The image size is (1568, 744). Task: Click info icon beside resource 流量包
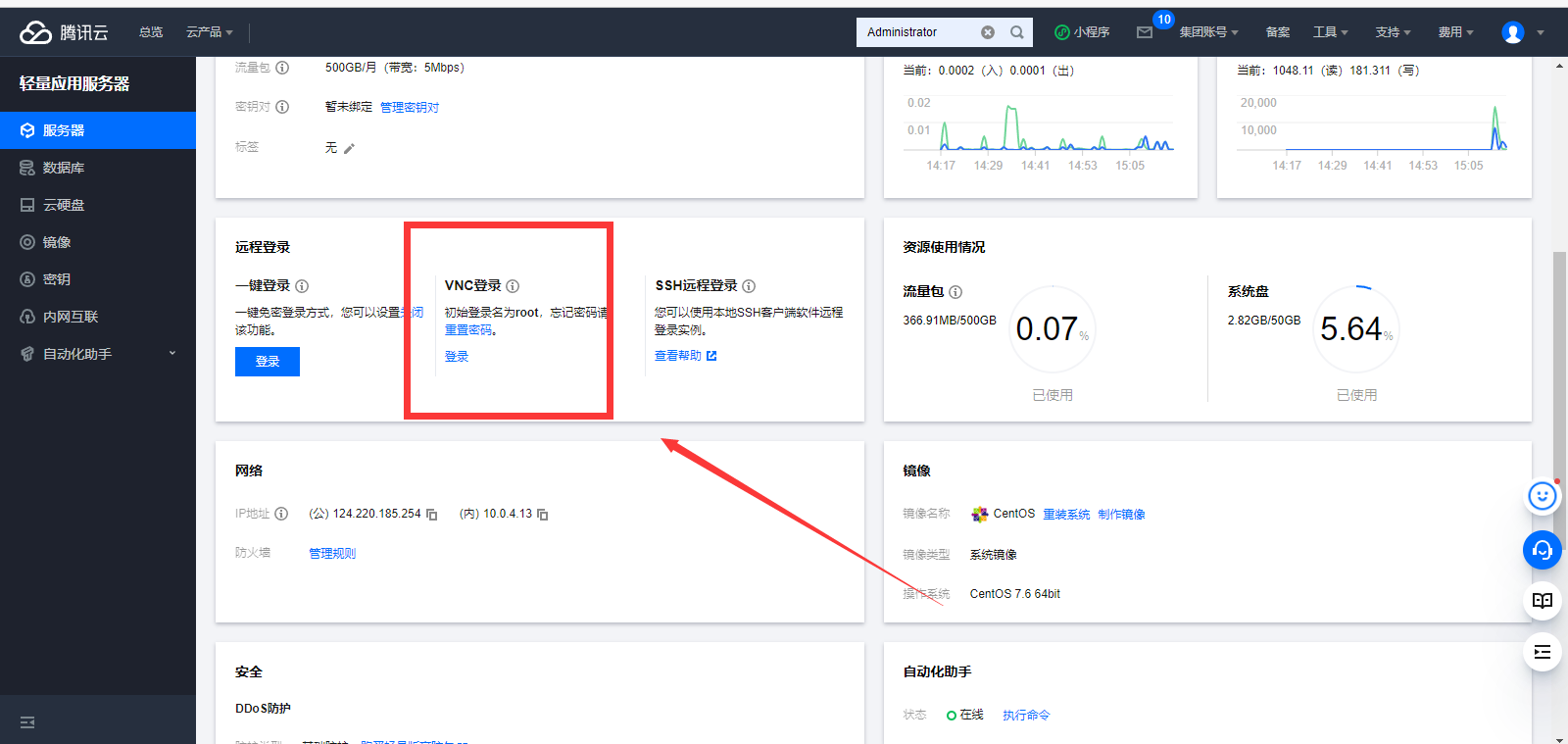[955, 292]
